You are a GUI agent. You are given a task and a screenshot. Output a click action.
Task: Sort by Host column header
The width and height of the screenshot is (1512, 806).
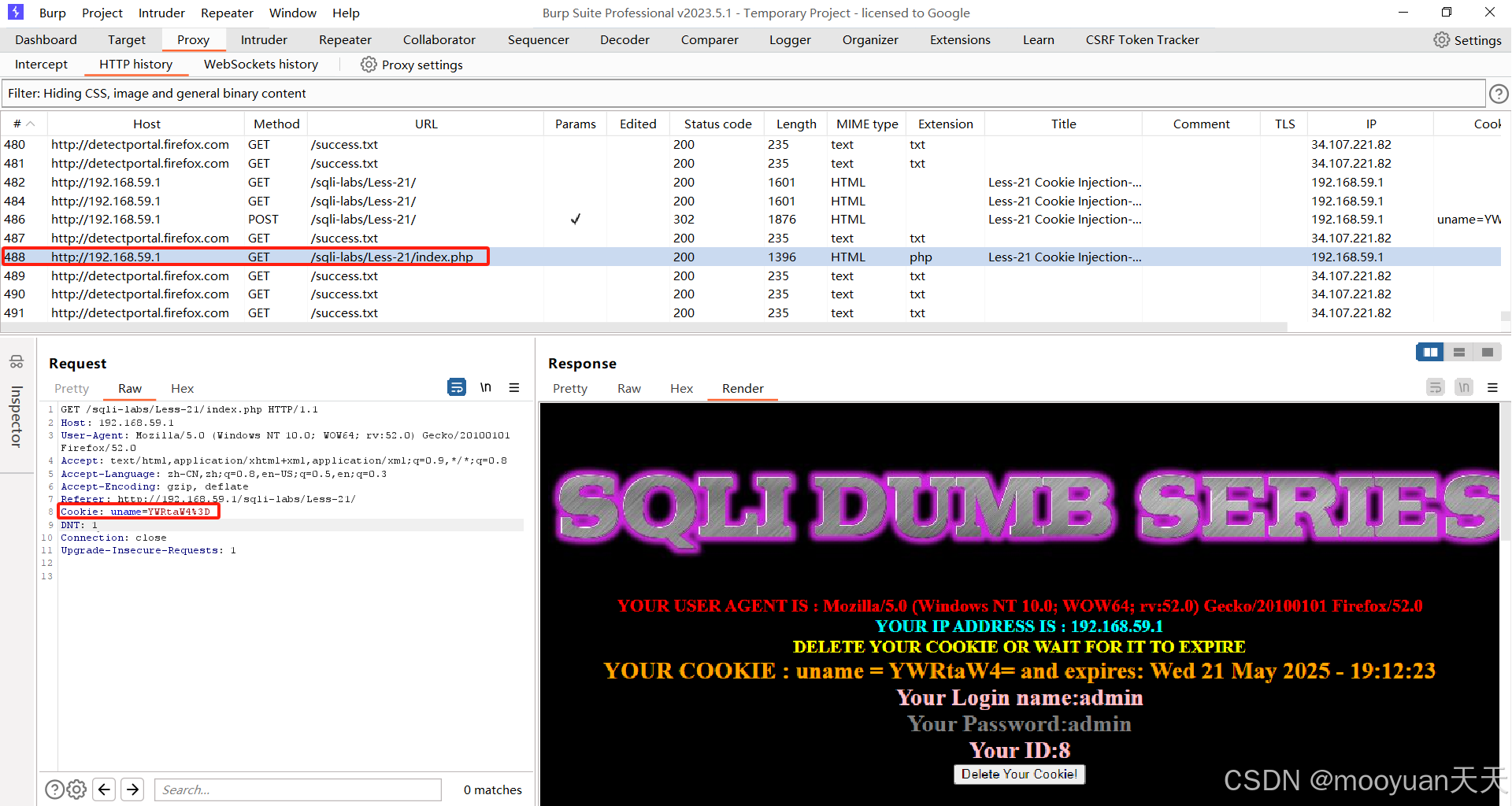click(x=146, y=124)
